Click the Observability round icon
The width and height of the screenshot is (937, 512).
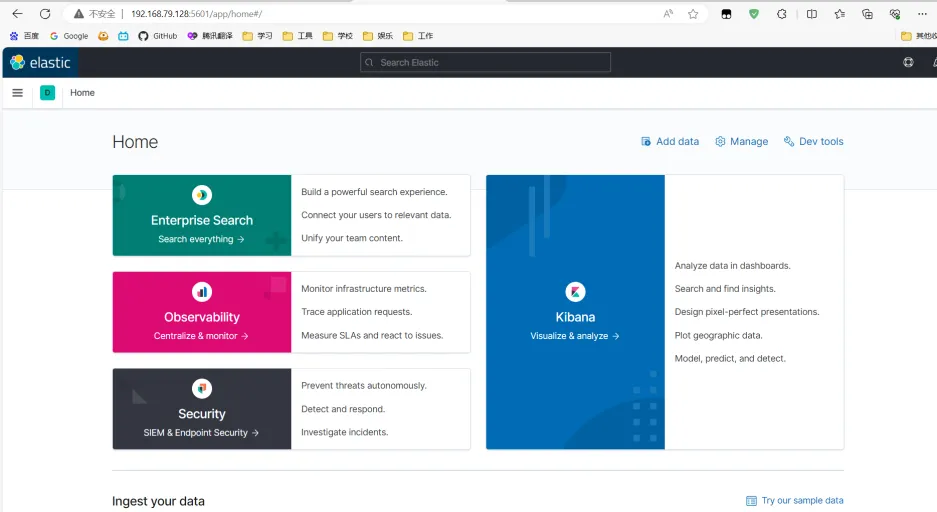pos(202,292)
